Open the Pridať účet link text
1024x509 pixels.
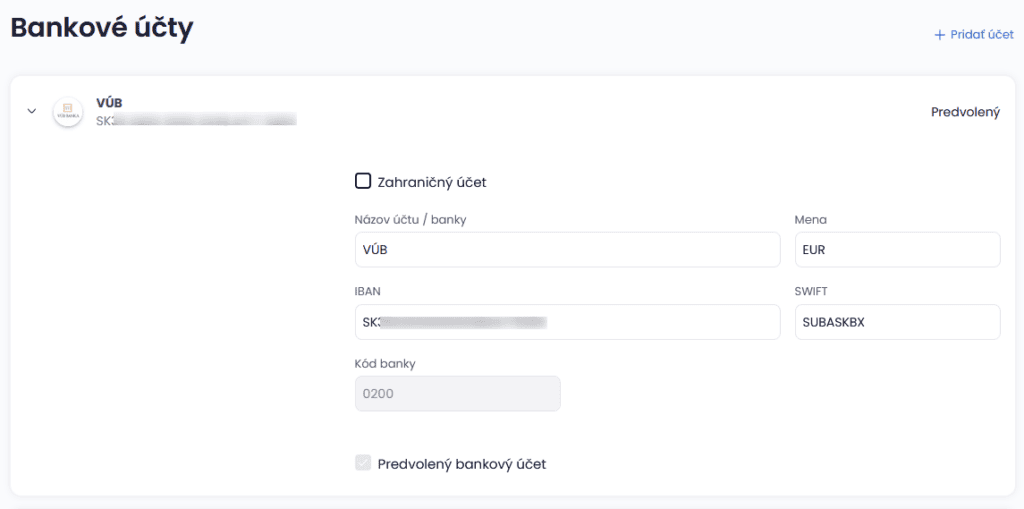[981, 35]
